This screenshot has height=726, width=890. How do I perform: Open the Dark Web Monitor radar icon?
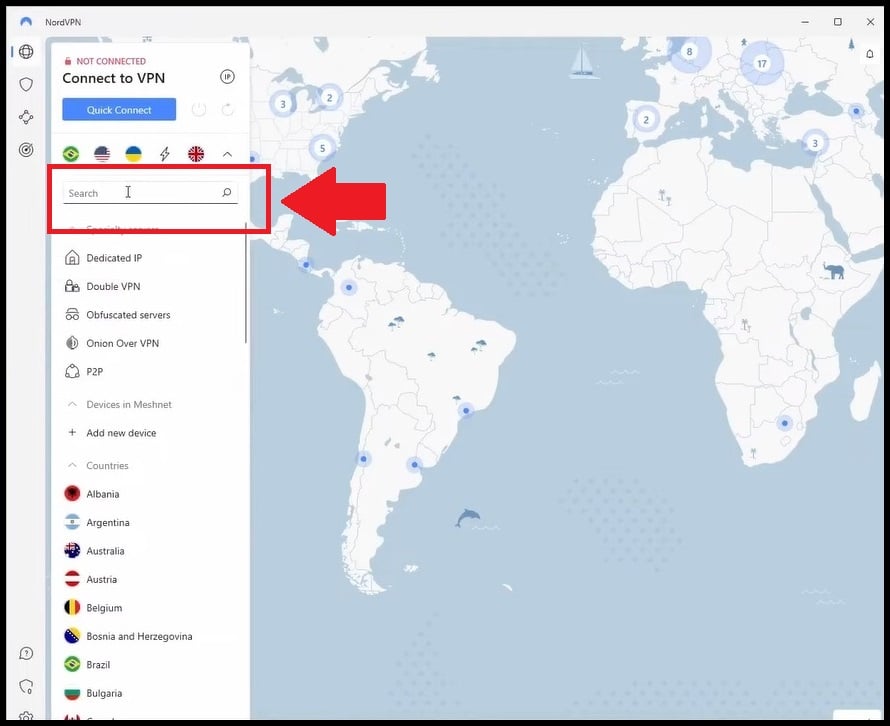click(x=26, y=150)
